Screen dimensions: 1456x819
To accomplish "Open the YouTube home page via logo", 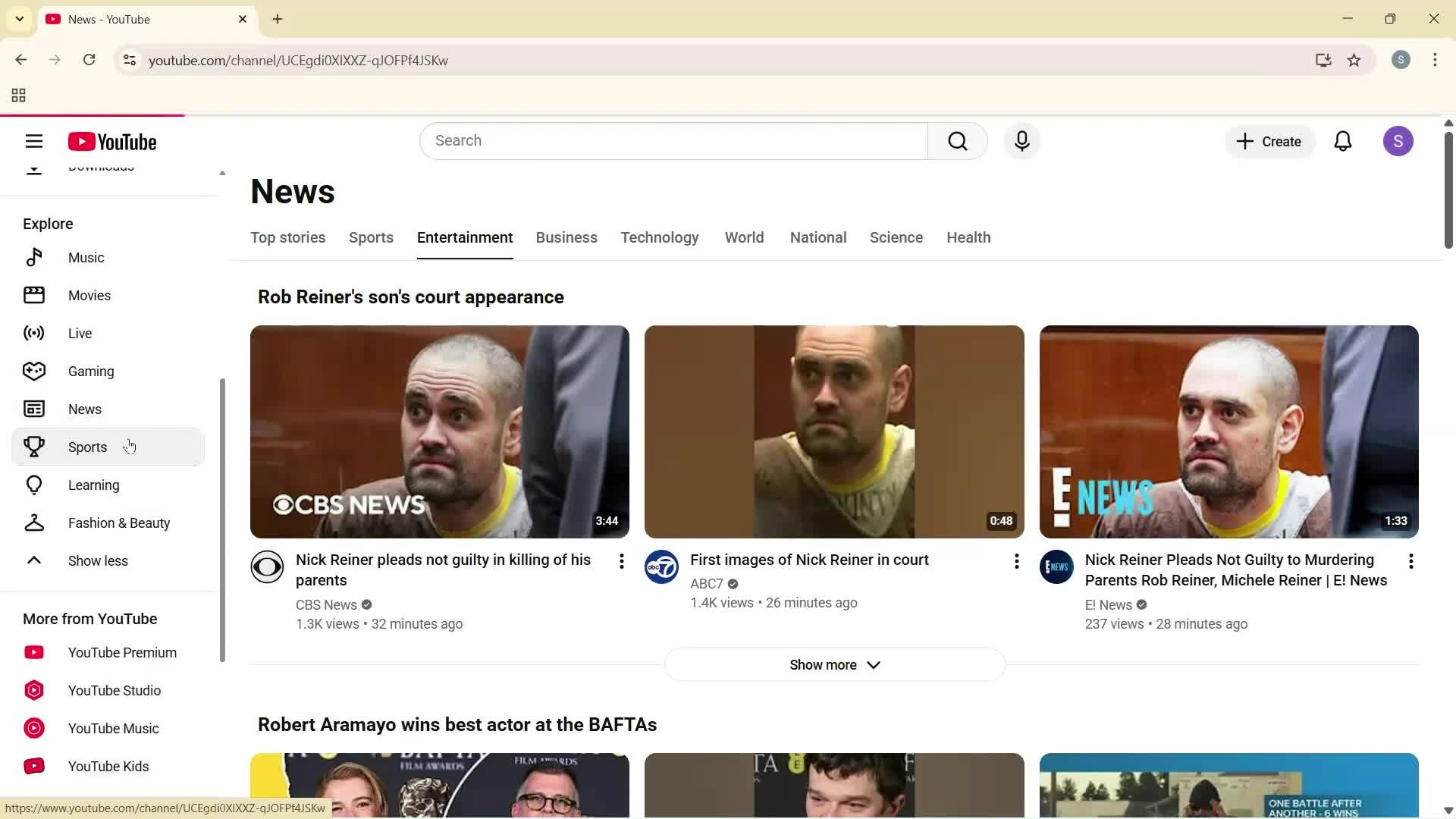I will (112, 141).
